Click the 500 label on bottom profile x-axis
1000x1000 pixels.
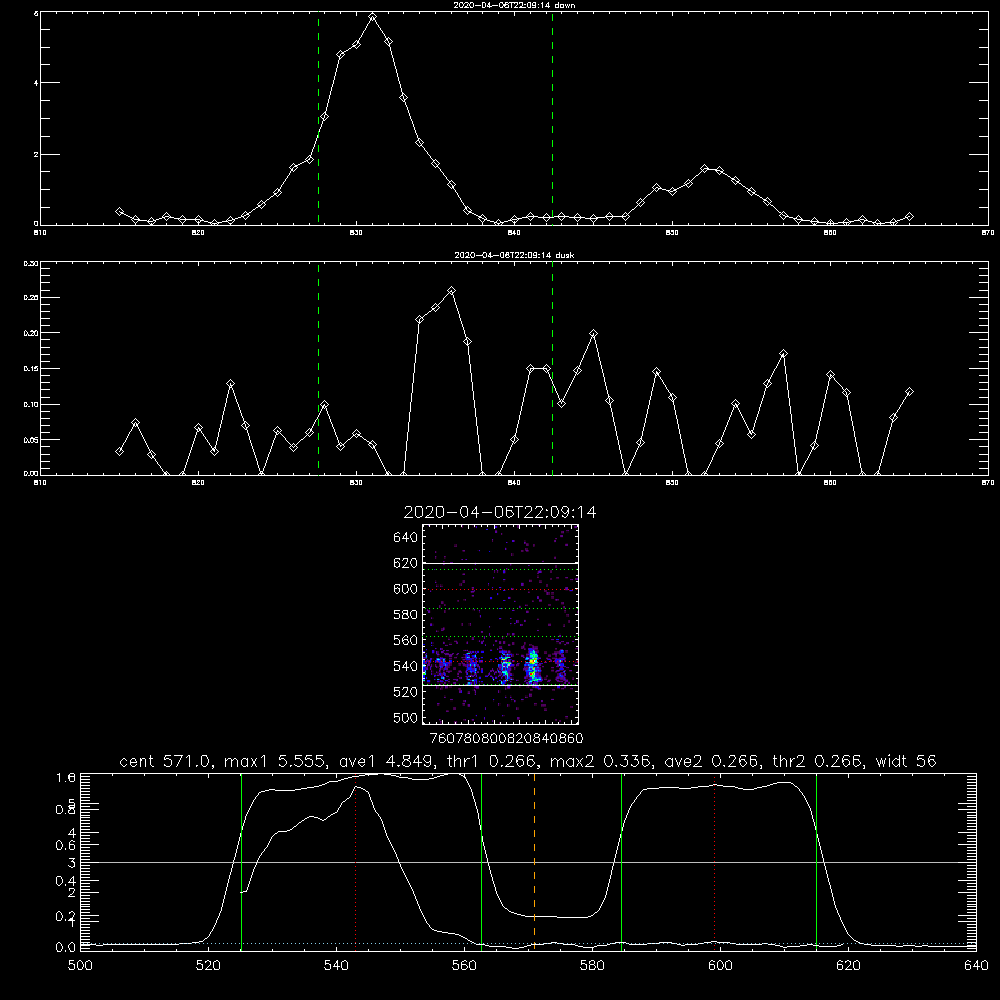pyautogui.click(x=80, y=966)
